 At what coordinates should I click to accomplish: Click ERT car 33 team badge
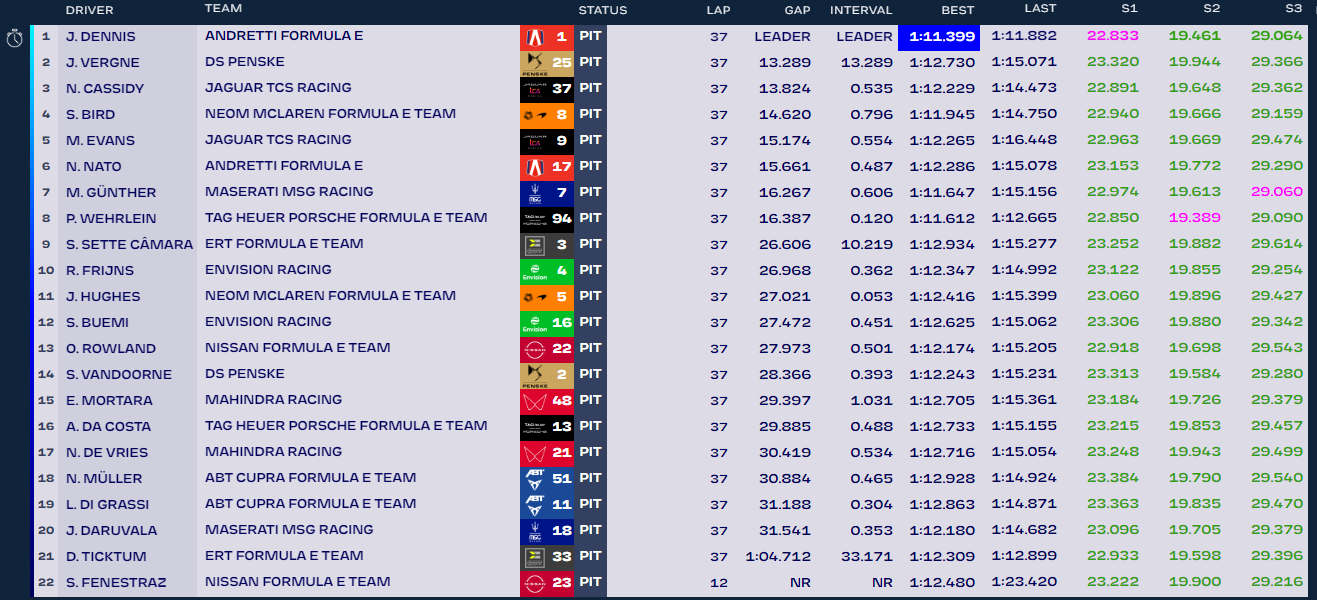546,557
